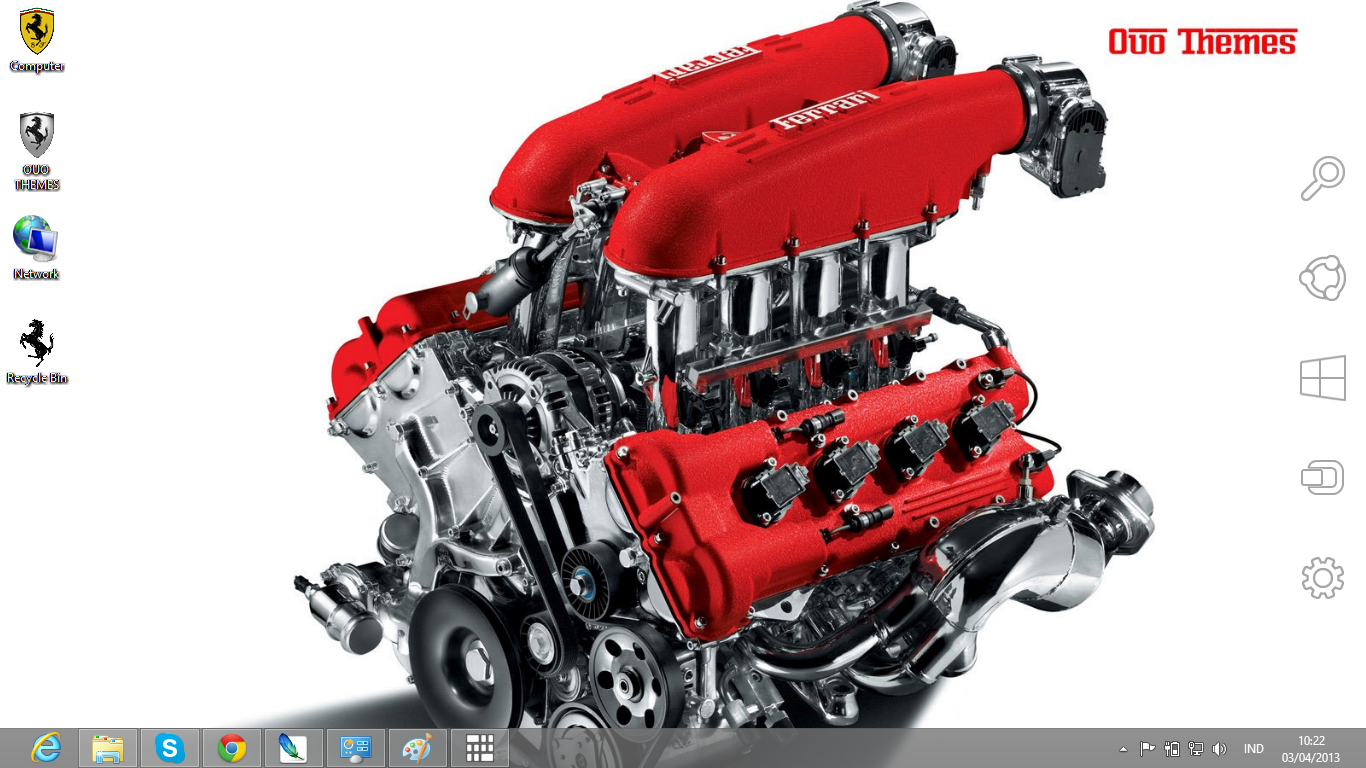Select the OUO THEMES desktop shortcut
Screen dimensions: 1366x768
click(x=37, y=151)
